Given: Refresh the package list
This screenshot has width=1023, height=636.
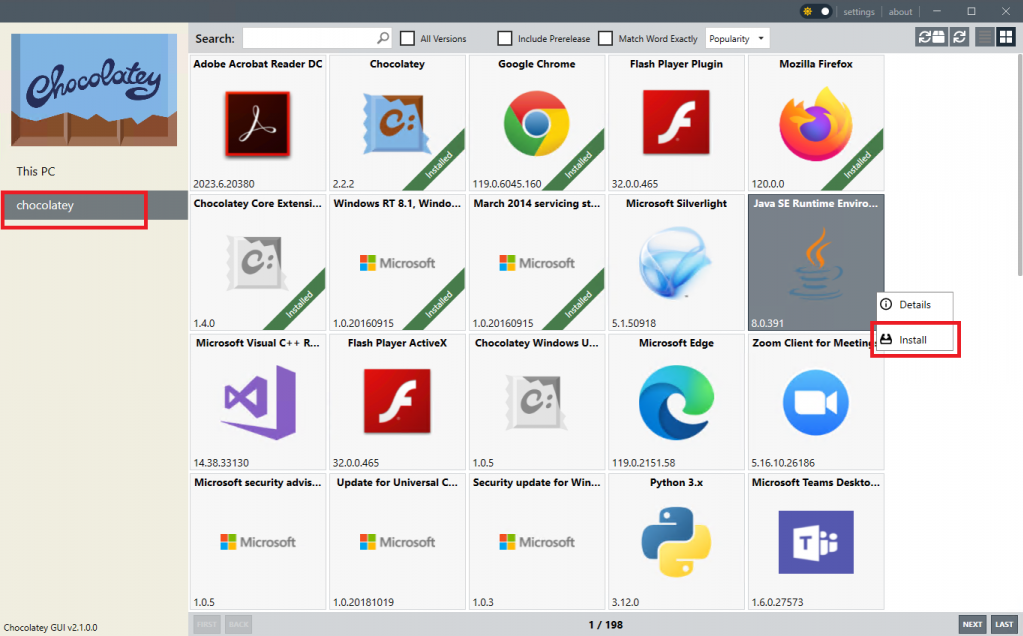Looking at the screenshot, I should click(959, 37).
